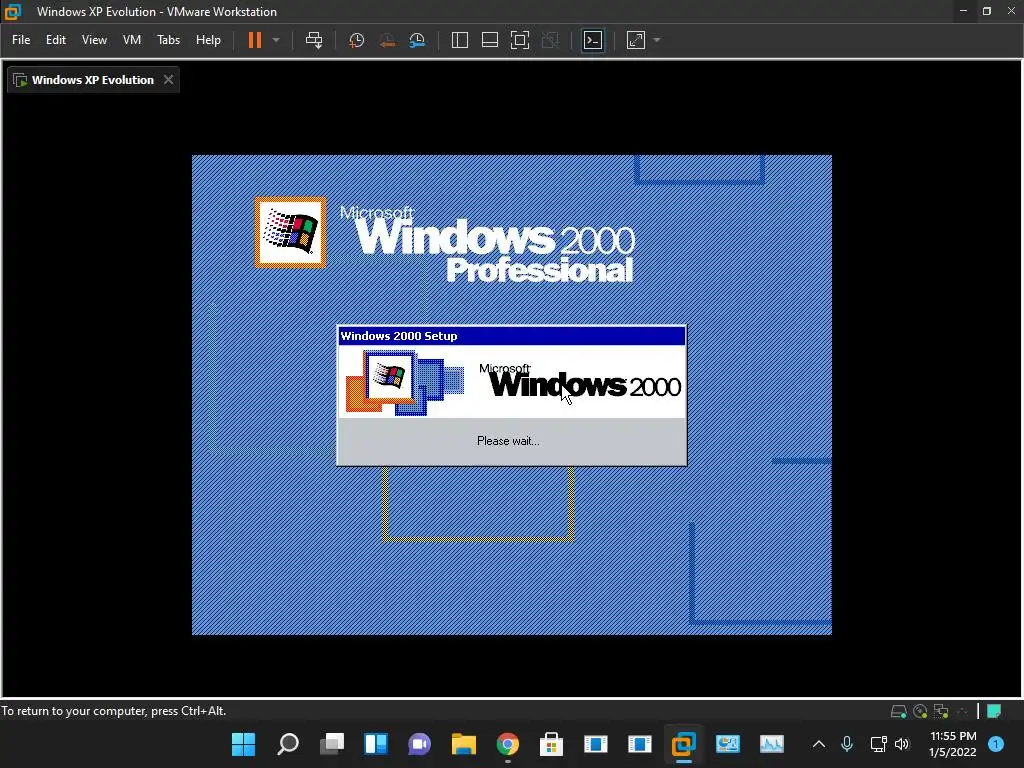Image resolution: width=1024 pixels, height=768 pixels.
Task: Click the Send Ctrl+Alt+Del toolbar icon
Action: (x=314, y=40)
